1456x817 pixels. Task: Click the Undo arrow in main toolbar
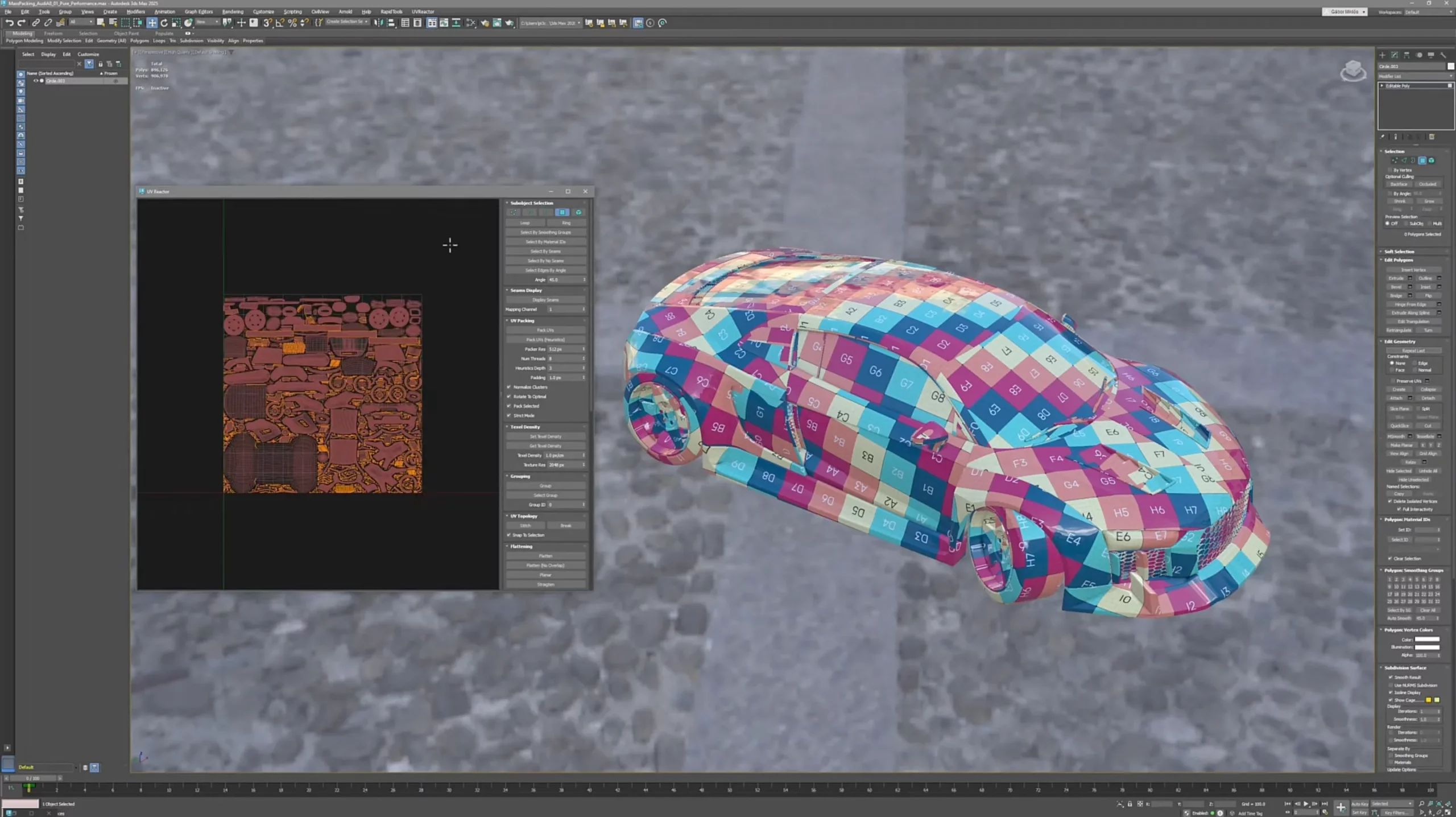(9, 23)
